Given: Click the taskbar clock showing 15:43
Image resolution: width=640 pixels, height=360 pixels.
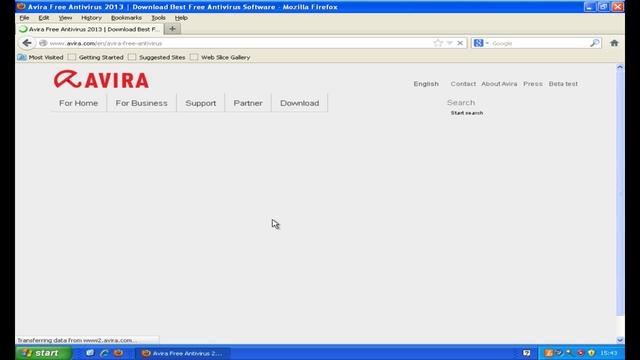Looking at the screenshot, I should tap(609, 353).
